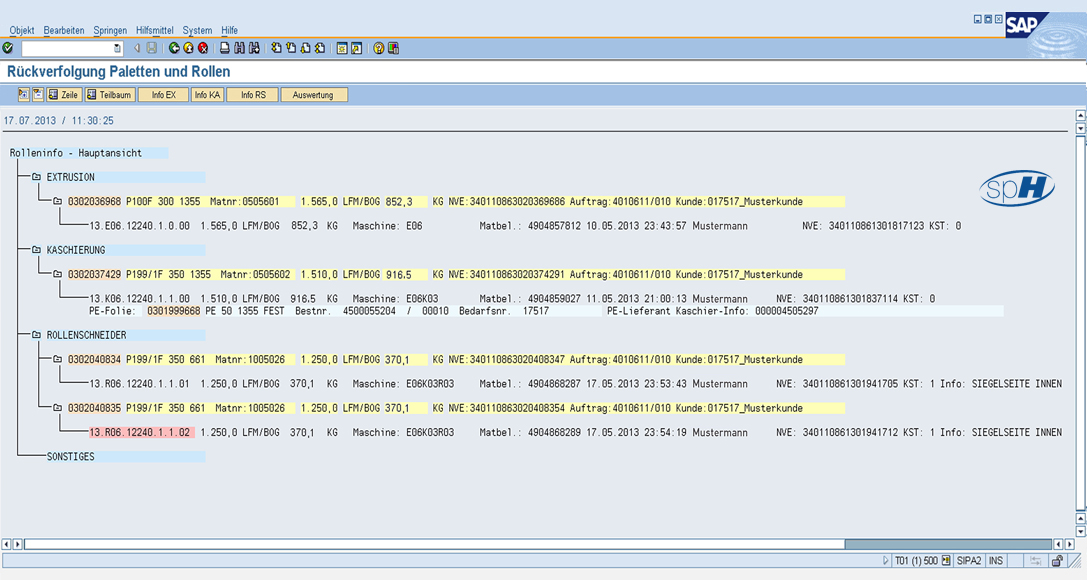The width and height of the screenshot is (1087, 580).
Task: Click the Customize Local Layout icon
Action: (393, 48)
